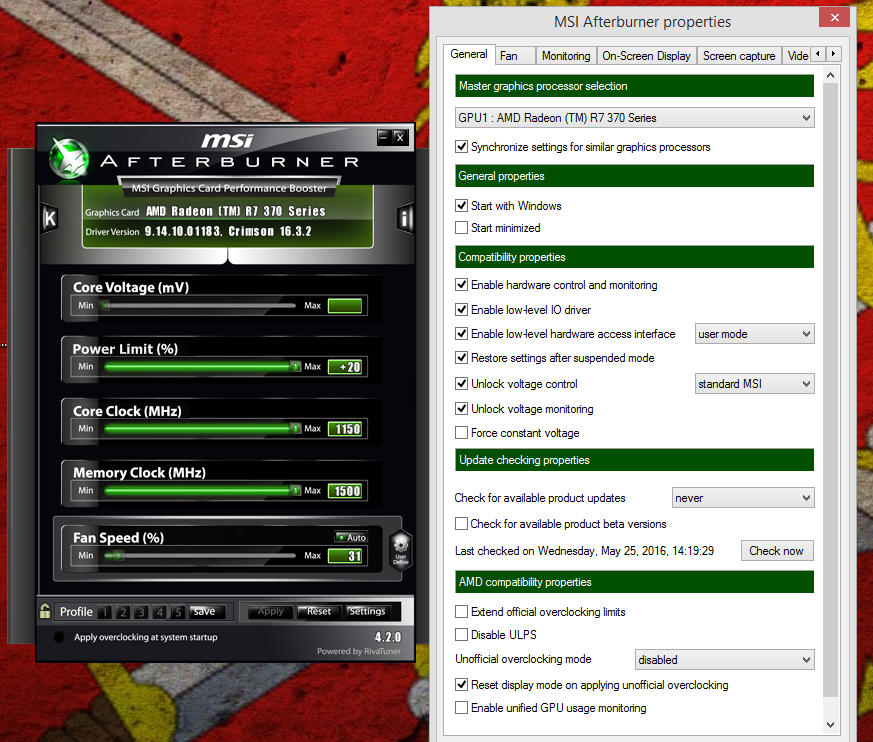Screen dimensions: 873x742
Task: Select profile slot 3
Action: [x=141, y=612]
